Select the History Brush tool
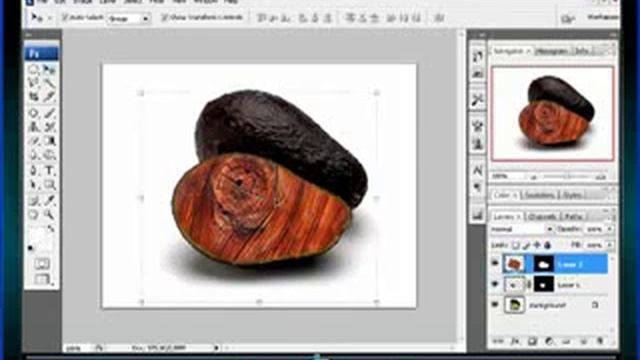This screenshot has width=640, height=360. [50, 127]
